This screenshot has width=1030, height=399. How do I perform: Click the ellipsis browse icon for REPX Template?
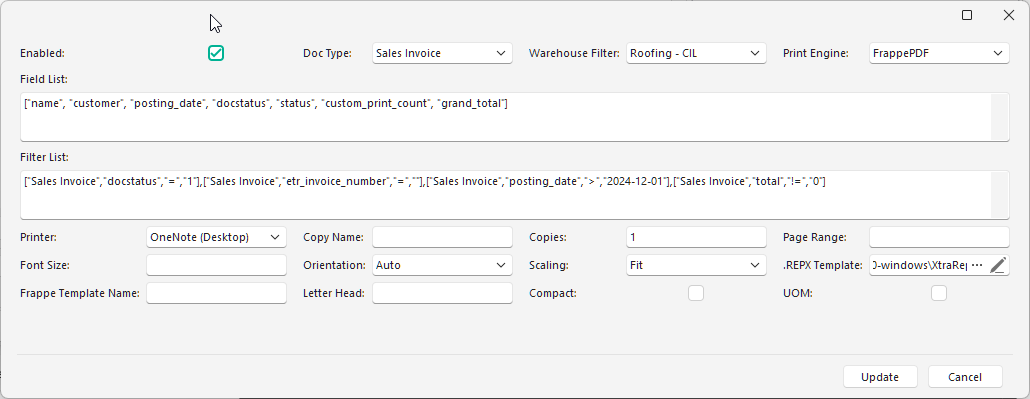tap(977, 266)
